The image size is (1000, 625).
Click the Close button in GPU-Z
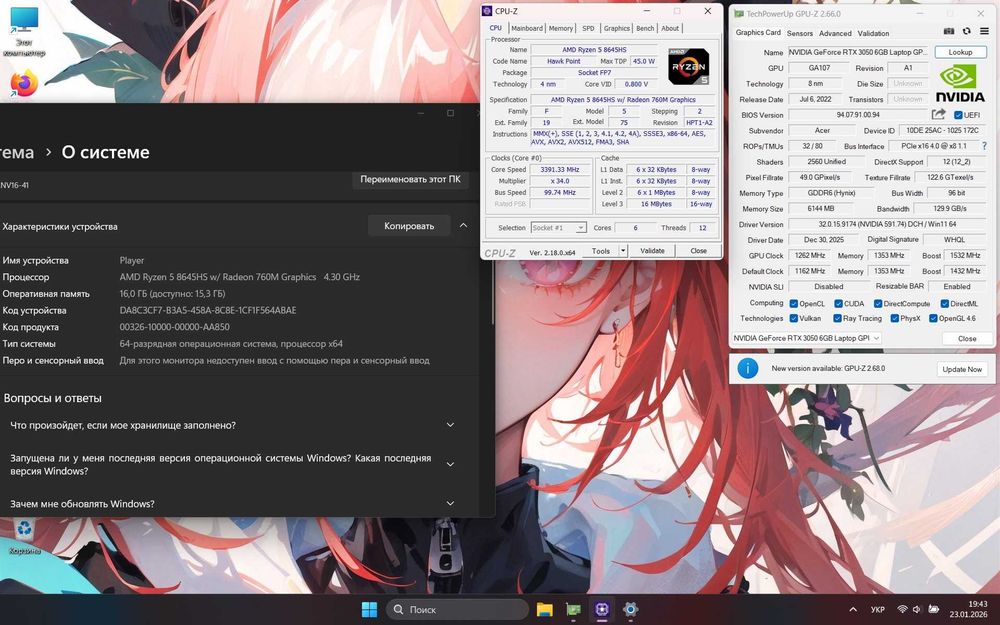pyautogui.click(x=967, y=339)
